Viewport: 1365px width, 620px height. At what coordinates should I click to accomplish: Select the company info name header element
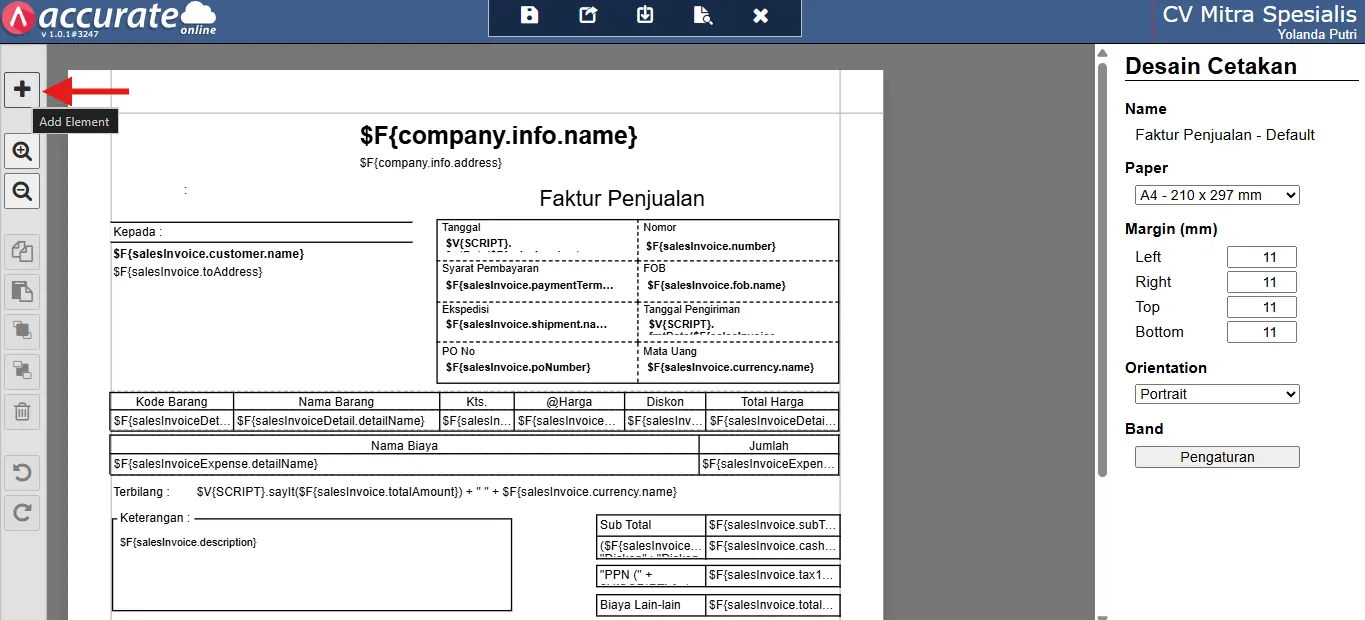[498, 135]
